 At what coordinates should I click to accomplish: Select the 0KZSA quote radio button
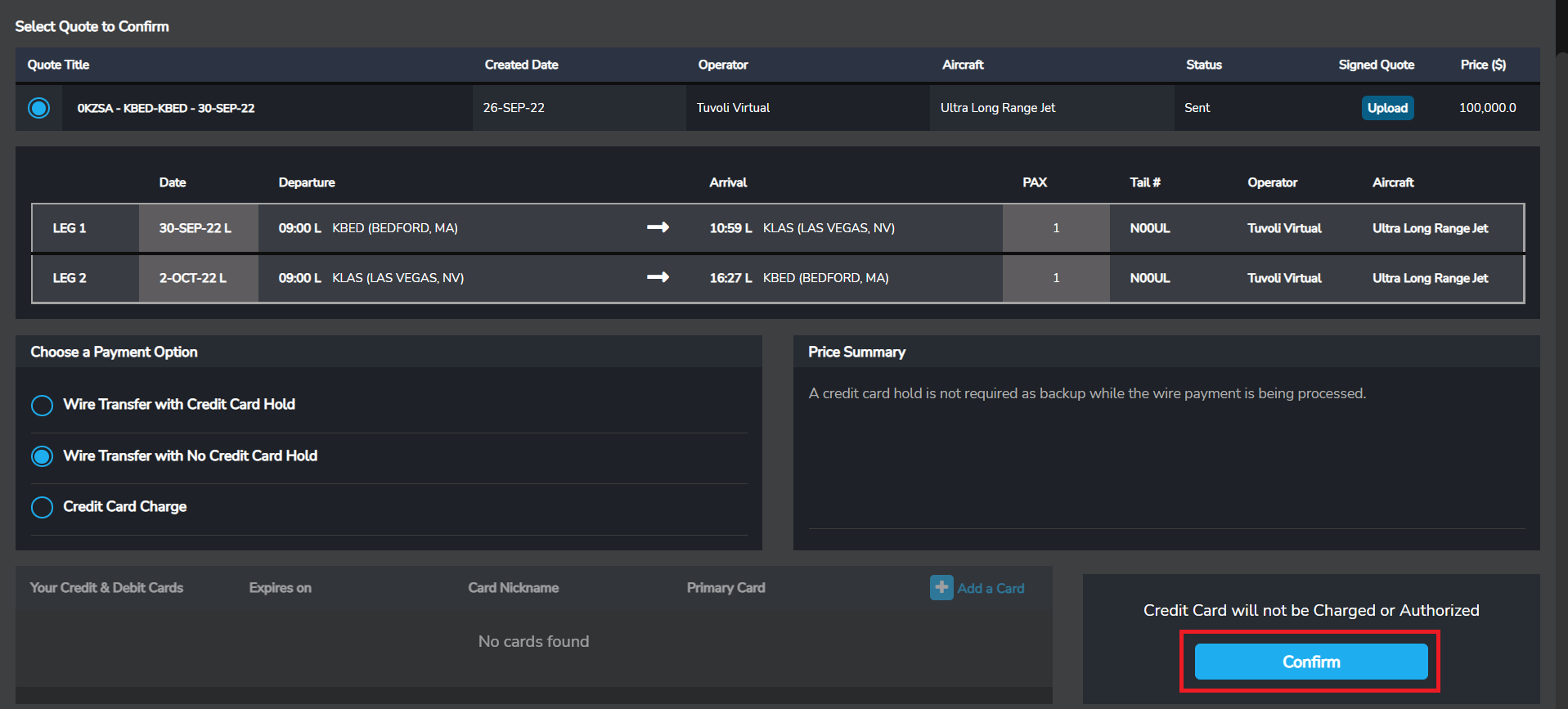[38, 108]
